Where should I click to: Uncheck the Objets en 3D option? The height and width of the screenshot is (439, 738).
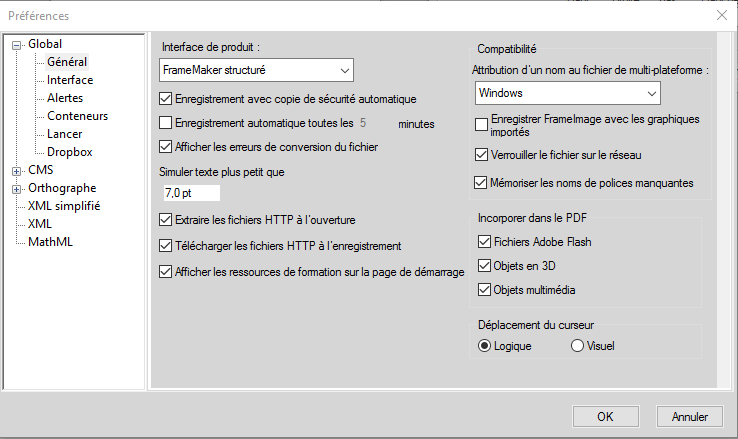486,266
